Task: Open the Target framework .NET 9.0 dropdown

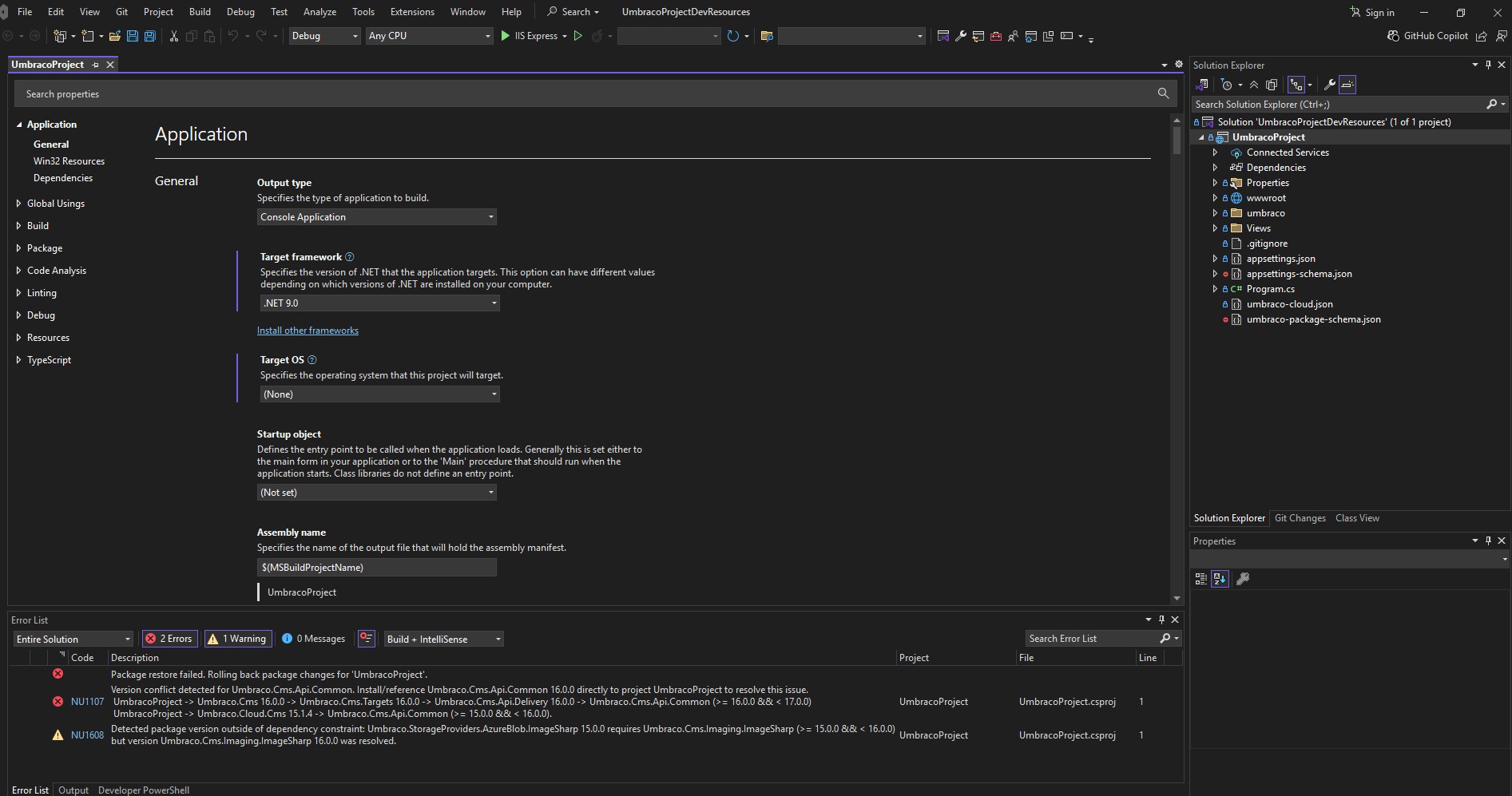Action: pos(379,303)
